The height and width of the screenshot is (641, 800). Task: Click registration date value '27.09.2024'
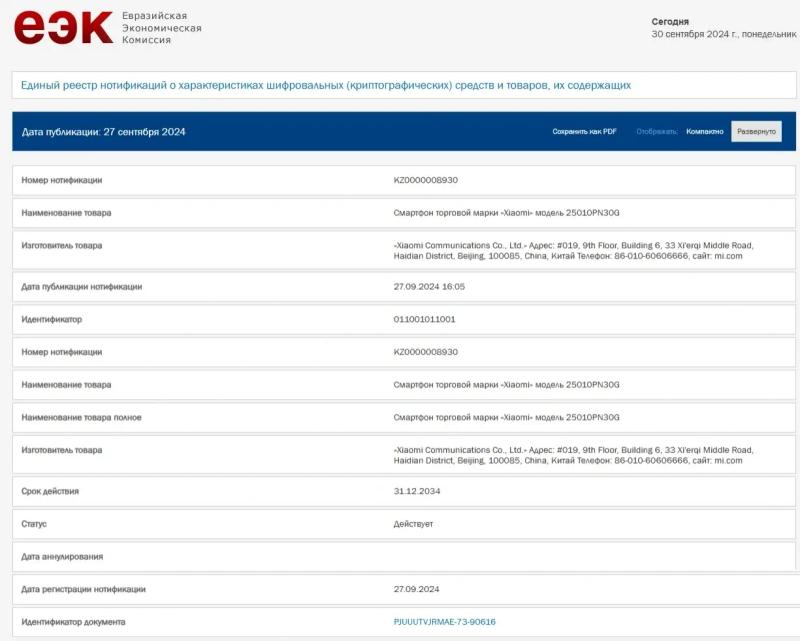[x=416, y=589]
